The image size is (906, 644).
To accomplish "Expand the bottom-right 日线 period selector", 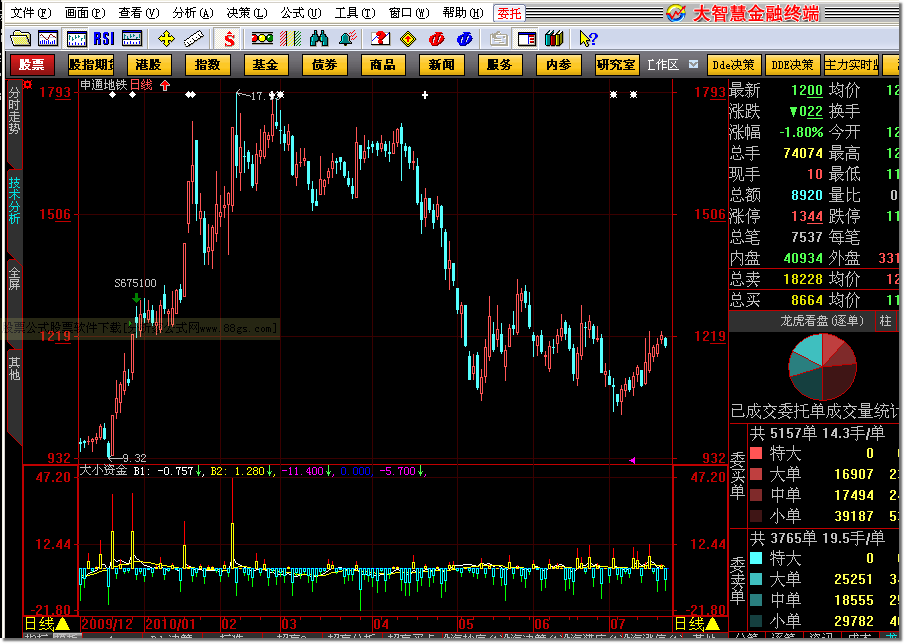I will 697,624.
